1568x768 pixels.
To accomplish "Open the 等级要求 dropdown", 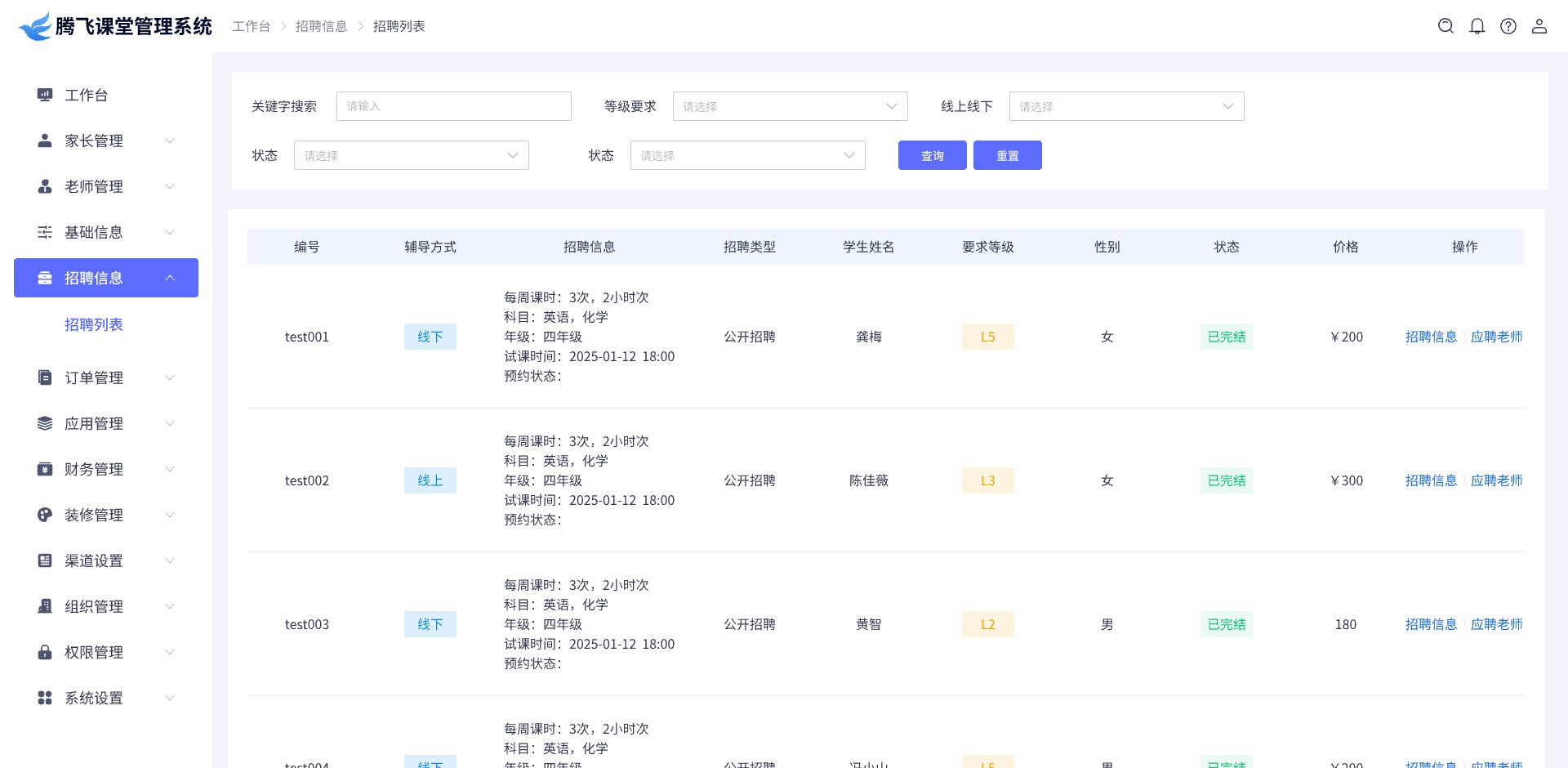I will [790, 106].
